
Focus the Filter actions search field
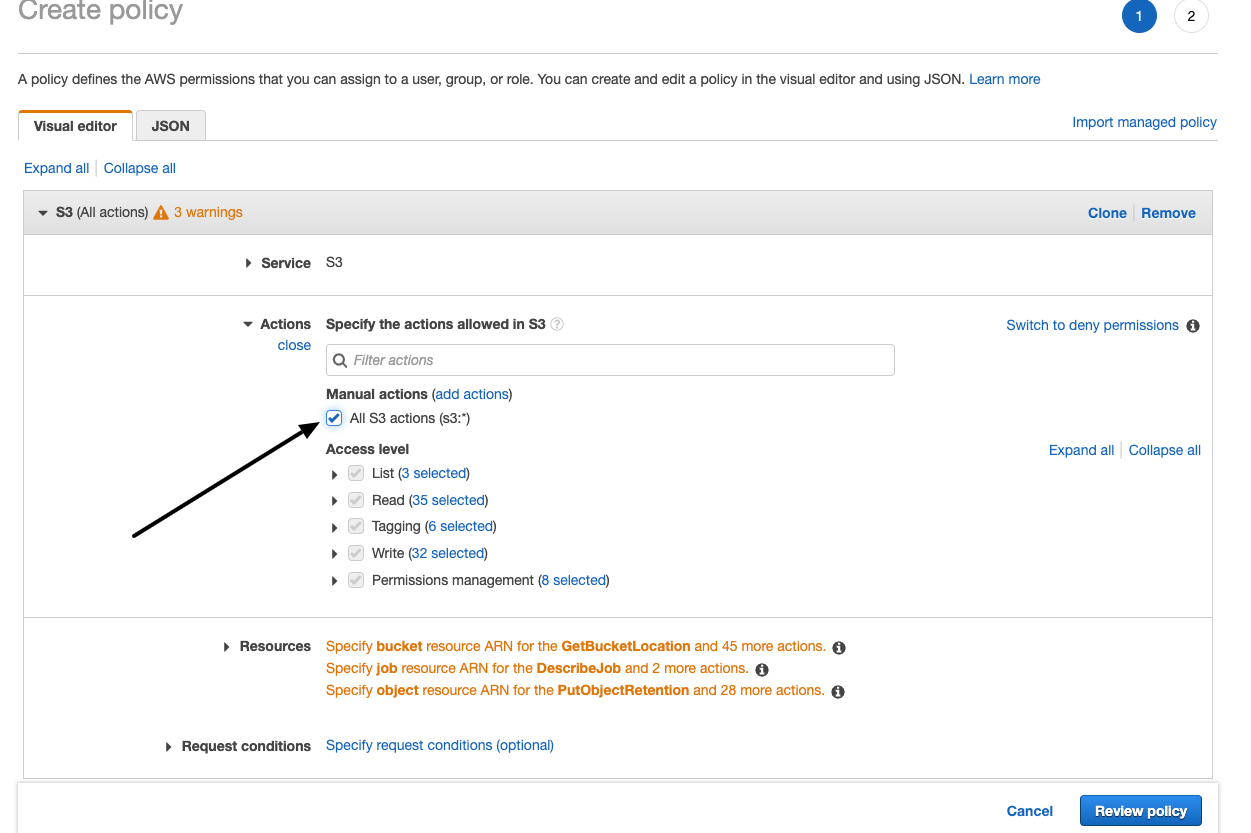[610, 360]
